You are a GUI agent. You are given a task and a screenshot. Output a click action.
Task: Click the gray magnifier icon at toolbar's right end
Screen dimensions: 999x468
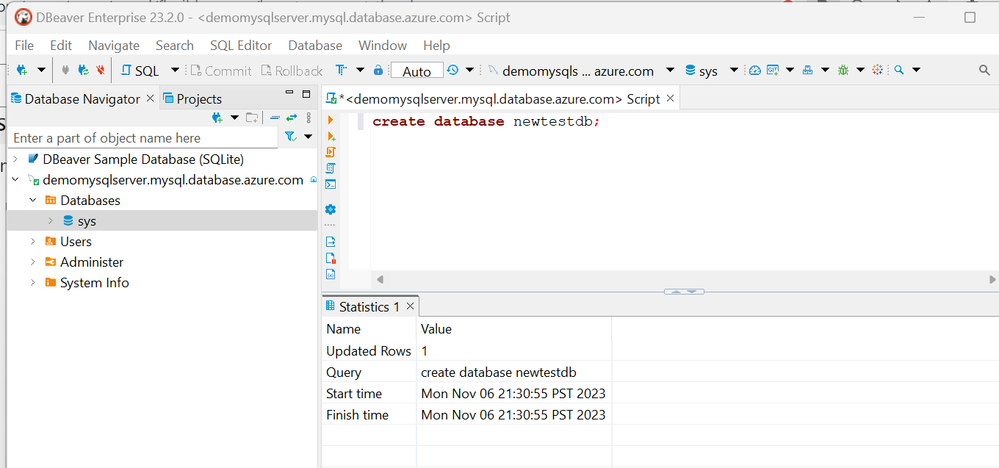click(x=984, y=70)
